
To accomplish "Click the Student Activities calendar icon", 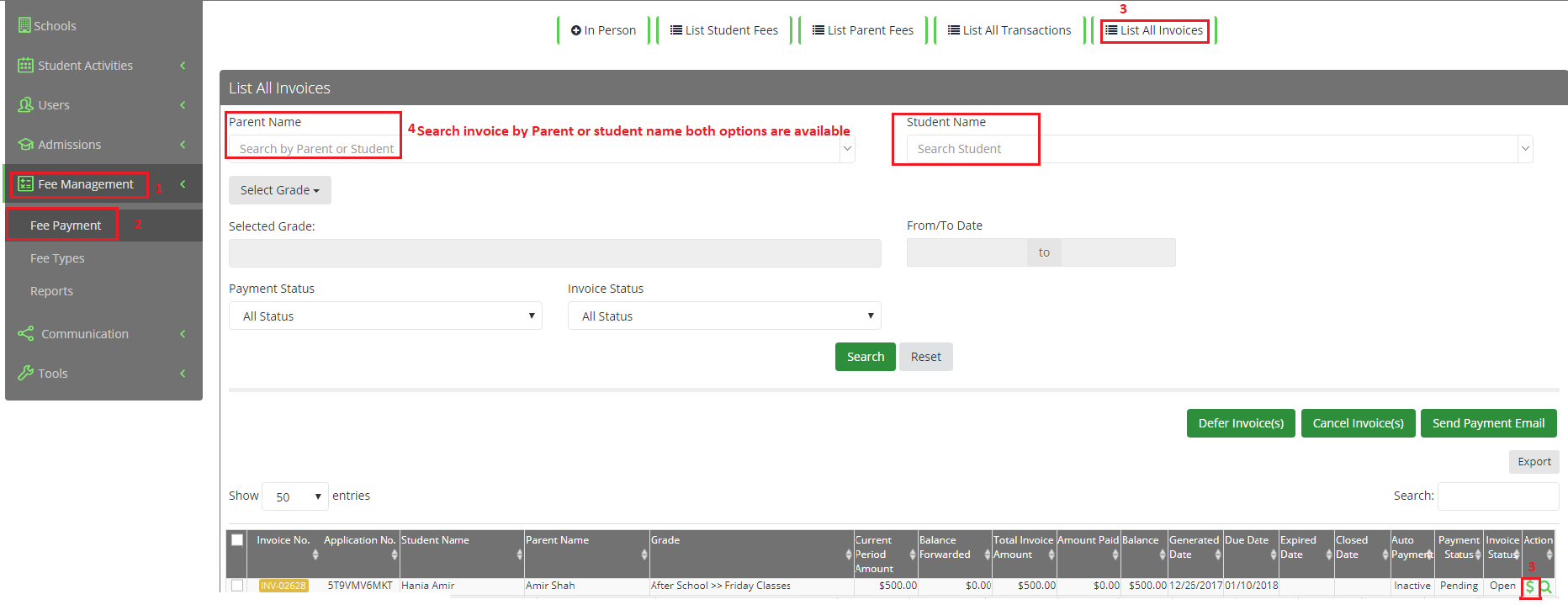I will pyautogui.click(x=25, y=65).
